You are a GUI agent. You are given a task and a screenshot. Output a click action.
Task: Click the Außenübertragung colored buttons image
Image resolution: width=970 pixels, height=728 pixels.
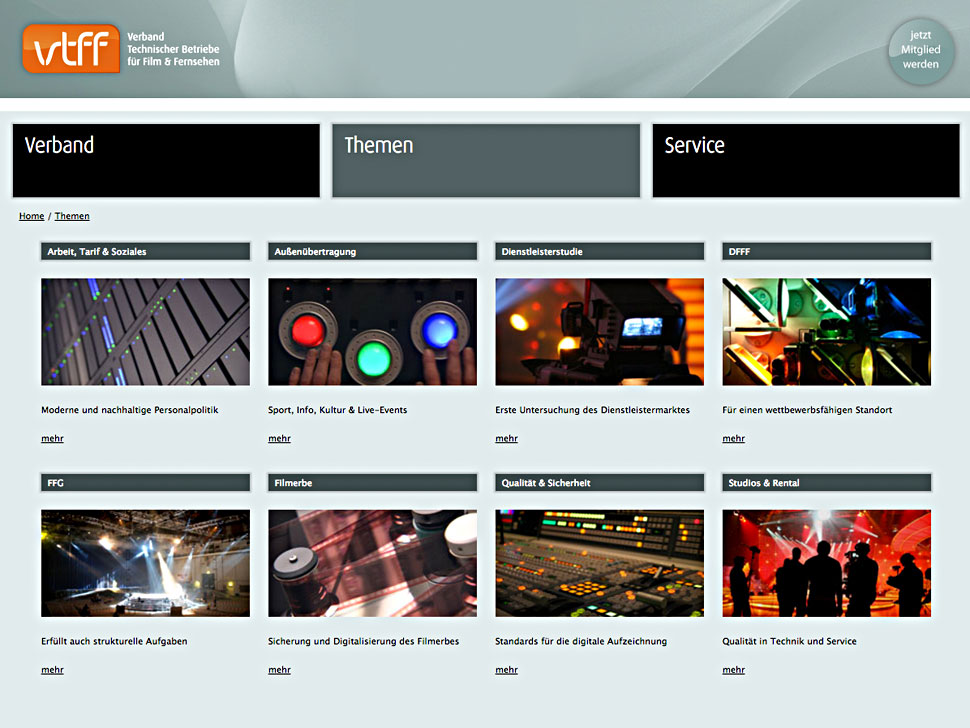tap(372, 332)
